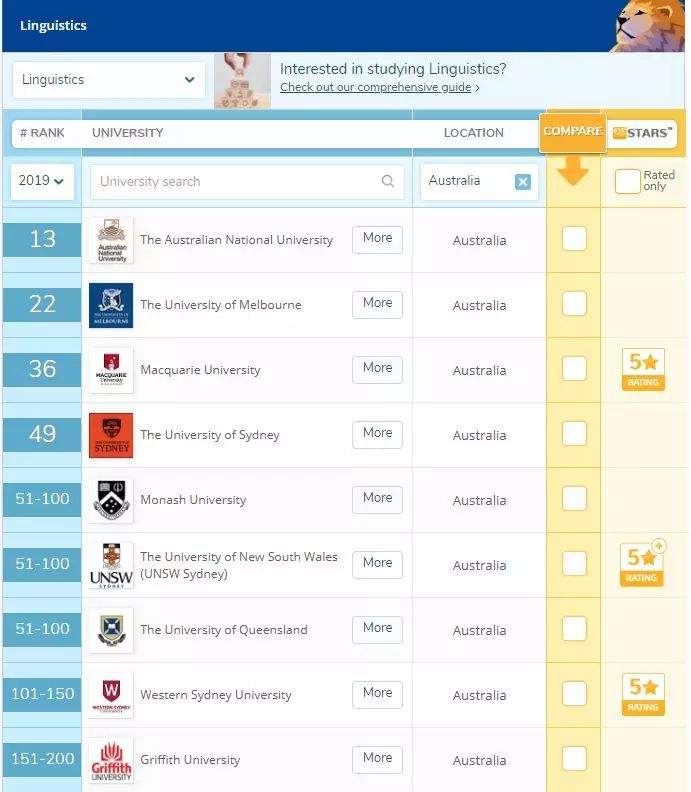Focus the University search input field

pyautogui.click(x=248, y=181)
